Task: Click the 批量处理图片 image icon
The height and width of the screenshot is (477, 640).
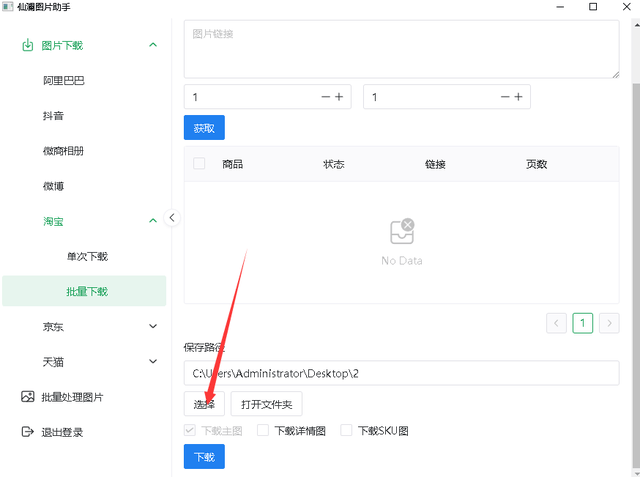Action: pyautogui.click(x=28, y=397)
